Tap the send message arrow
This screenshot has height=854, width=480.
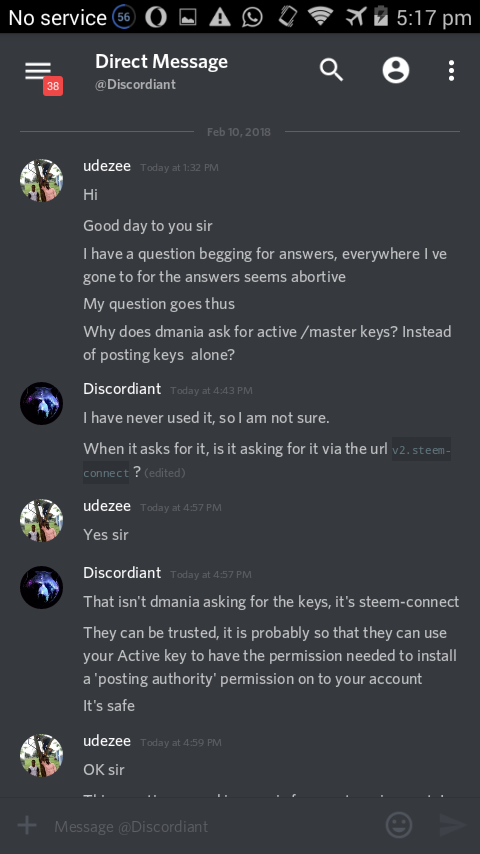(x=453, y=825)
